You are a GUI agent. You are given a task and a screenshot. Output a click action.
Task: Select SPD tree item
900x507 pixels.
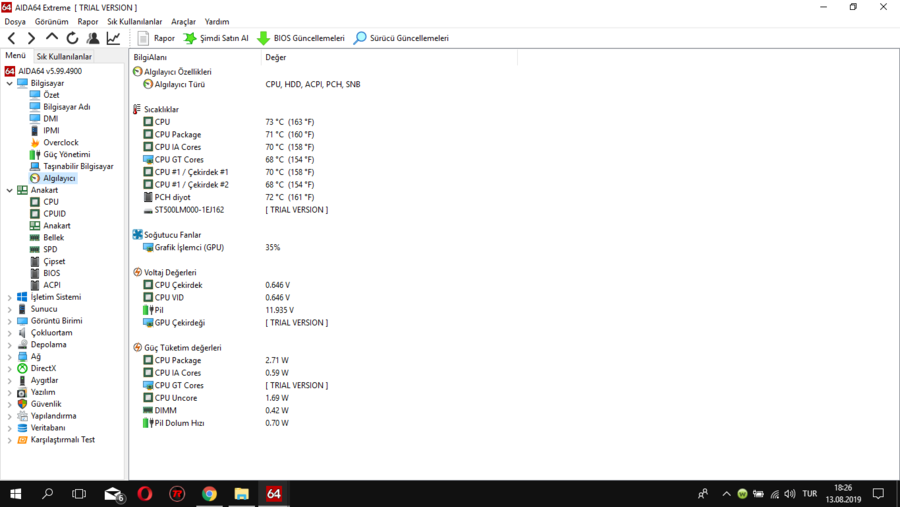(44, 249)
